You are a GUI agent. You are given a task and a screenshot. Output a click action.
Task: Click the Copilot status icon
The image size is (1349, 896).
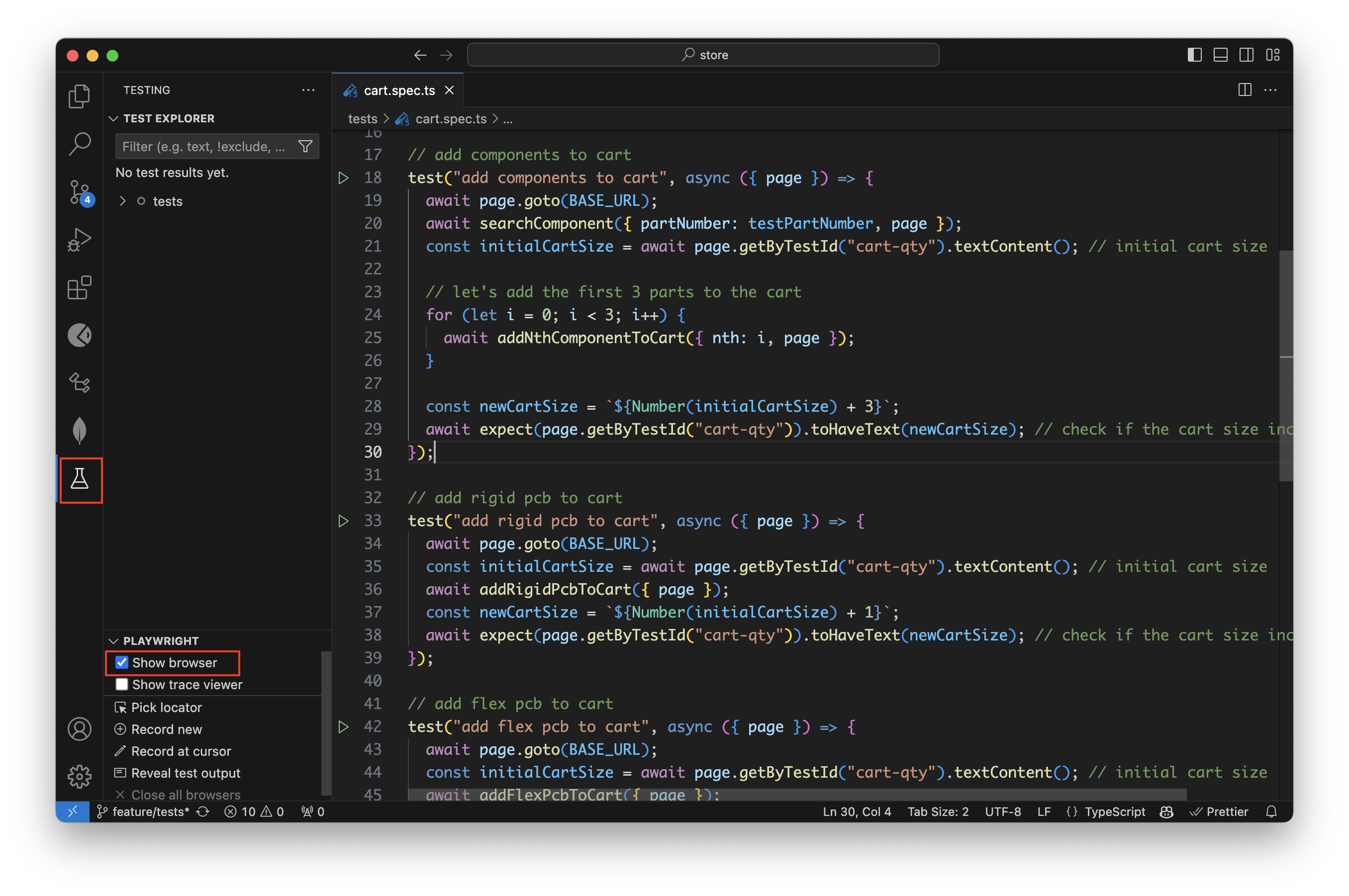[1166, 811]
